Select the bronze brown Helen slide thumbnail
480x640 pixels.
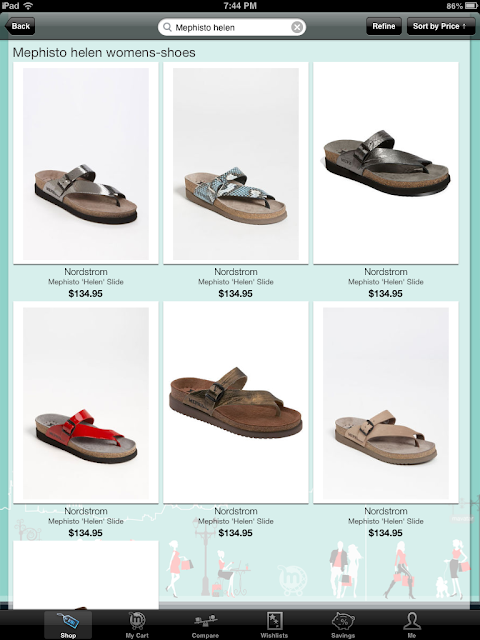pos(236,402)
